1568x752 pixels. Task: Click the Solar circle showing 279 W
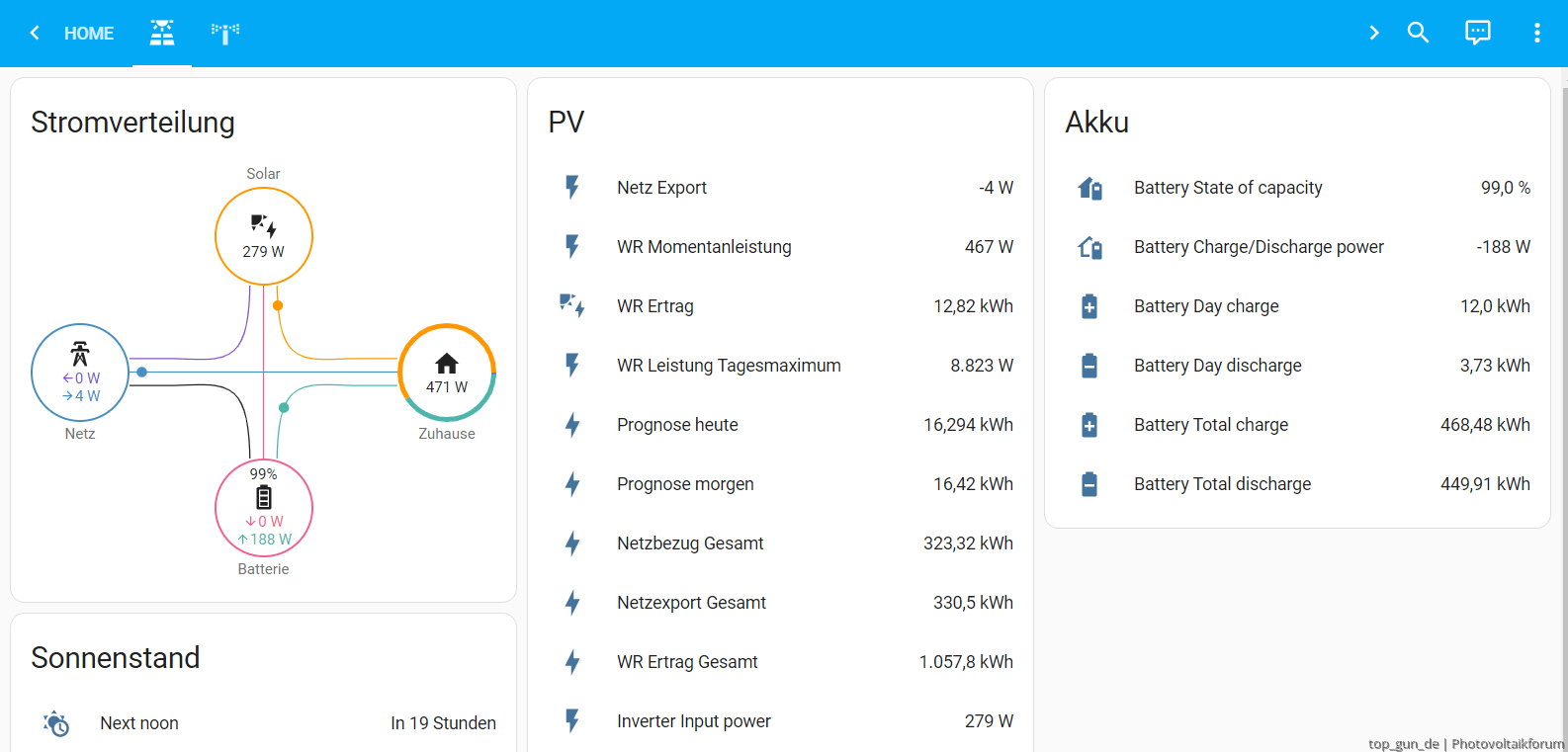click(x=264, y=236)
